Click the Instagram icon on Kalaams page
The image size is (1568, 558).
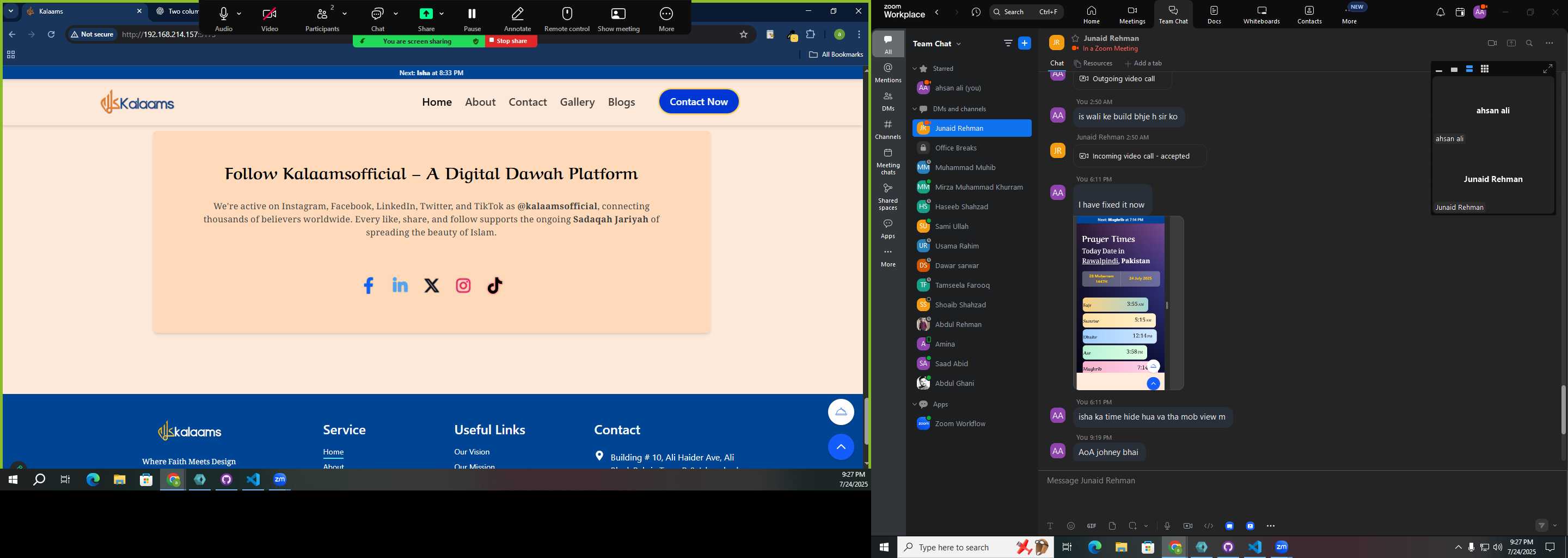(x=463, y=285)
